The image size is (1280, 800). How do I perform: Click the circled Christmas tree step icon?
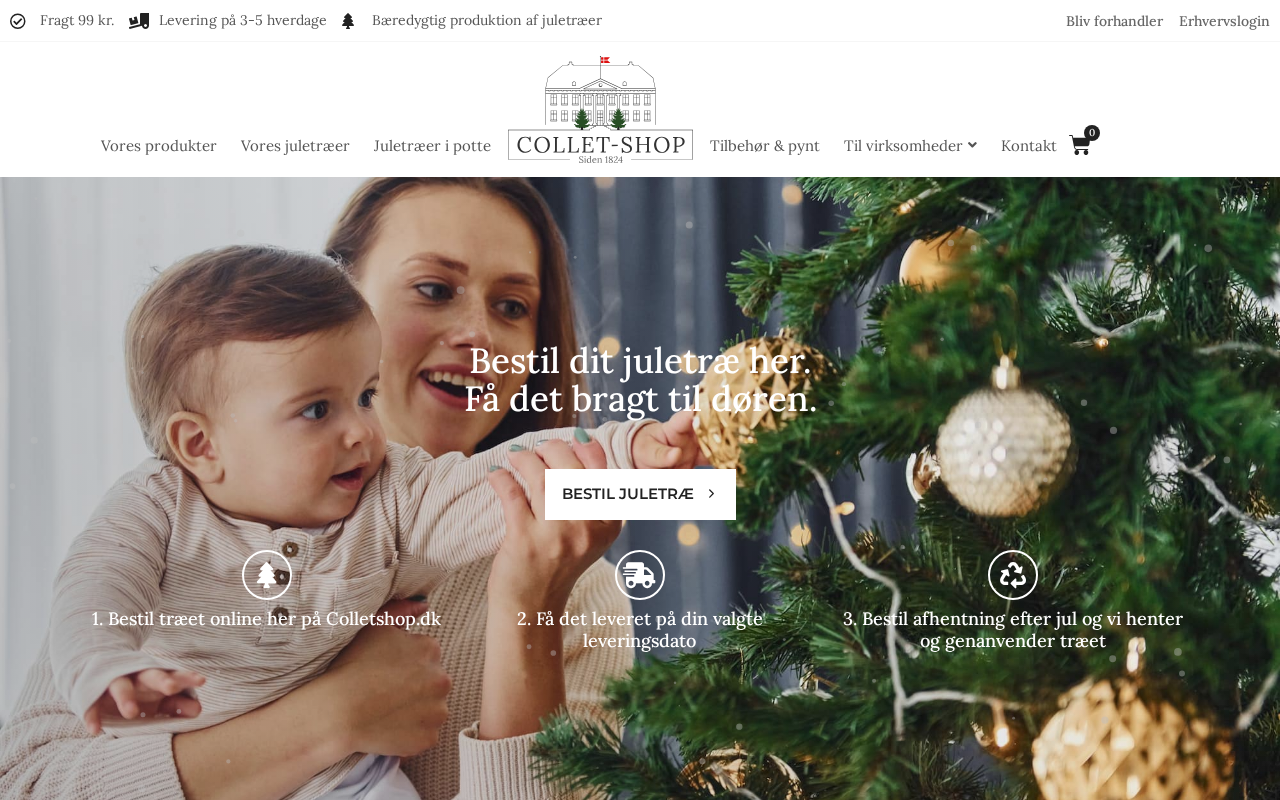pyautogui.click(x=267, y=575)
